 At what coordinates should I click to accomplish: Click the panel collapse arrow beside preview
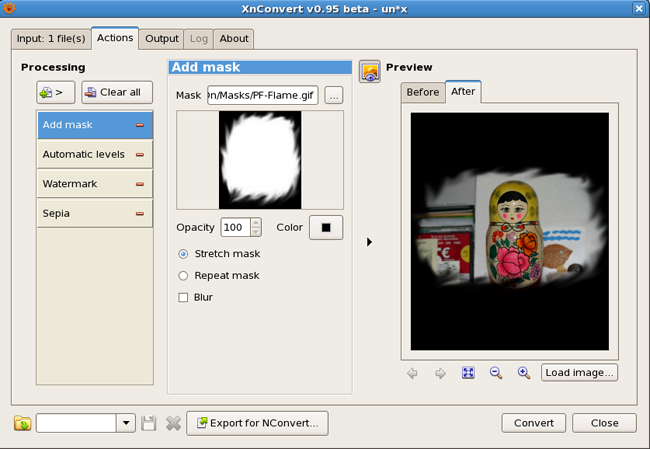[x=370, y=242]
